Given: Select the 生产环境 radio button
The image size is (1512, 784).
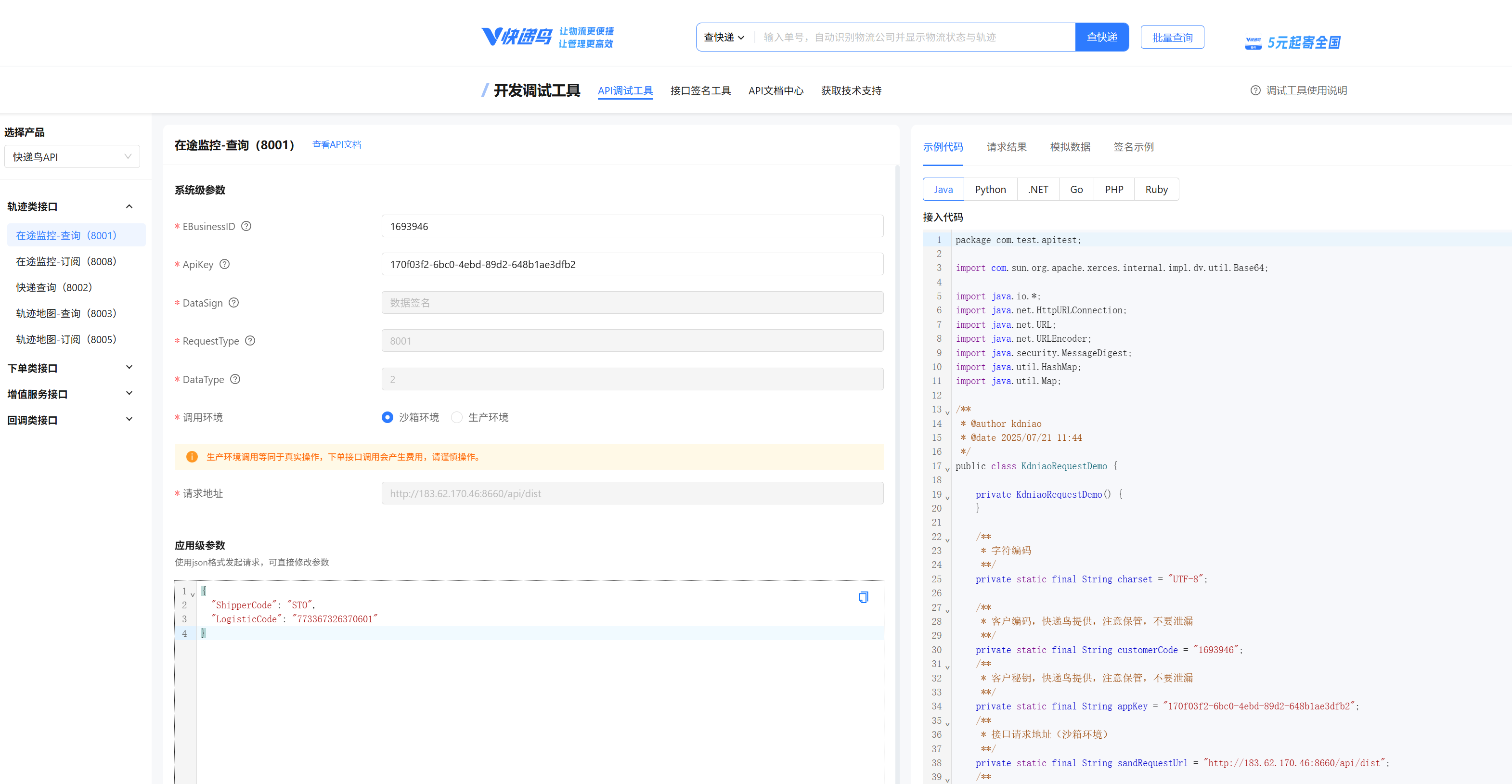Looking at the screenshot, I should pos(457,417).
